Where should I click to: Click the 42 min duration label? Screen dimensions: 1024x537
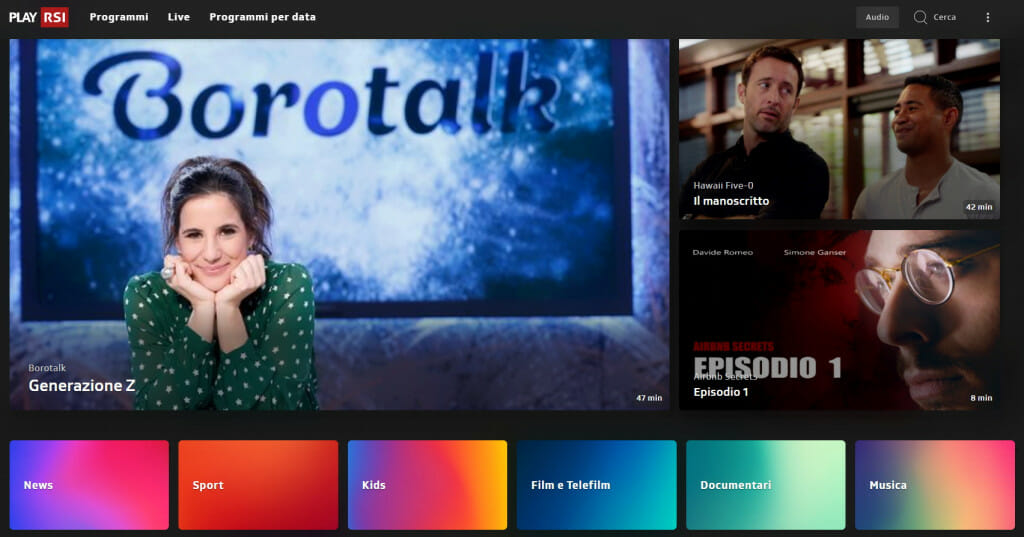[x=979, y=207]
